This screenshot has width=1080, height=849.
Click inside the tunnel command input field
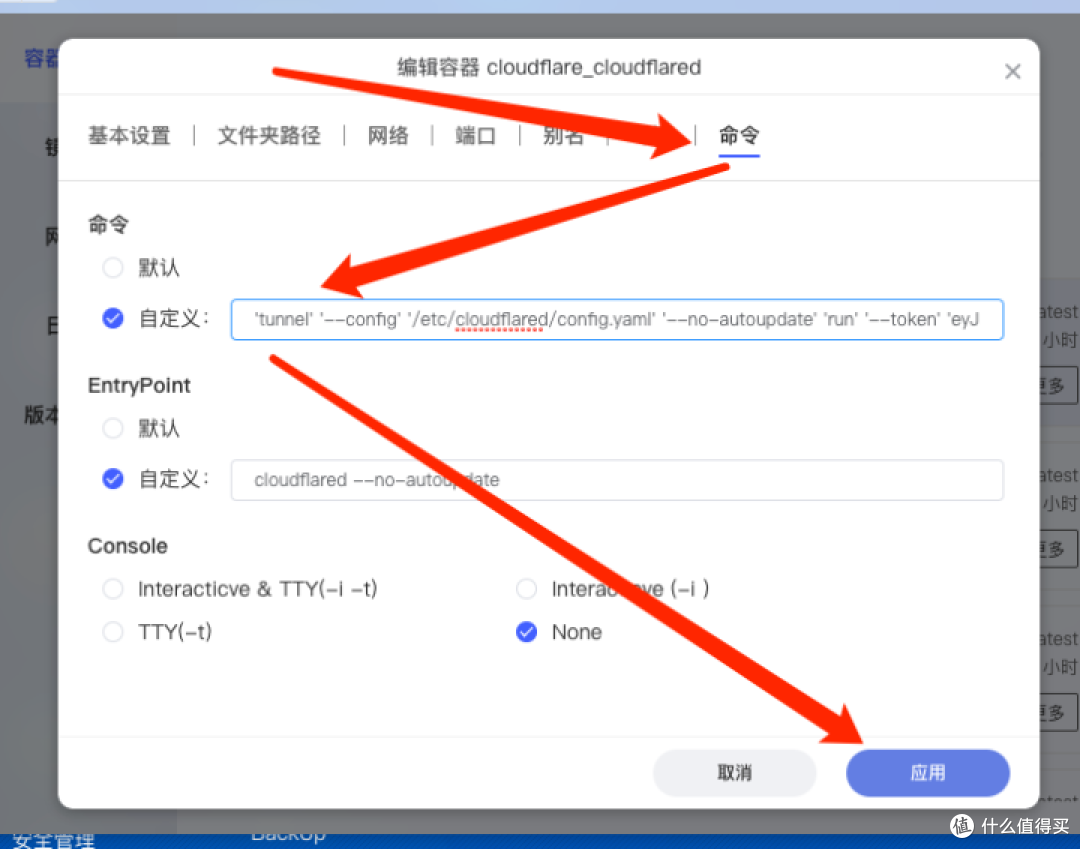[617, 318]
